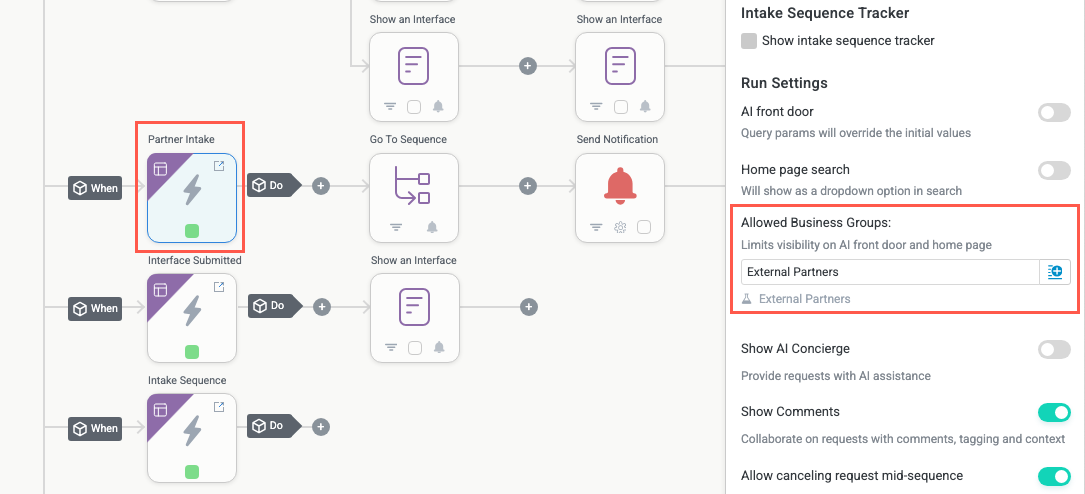This screenshot has width=1085, height=494.
Task: Click the Do tag after Interface Submitted
Action: point(272,306)
